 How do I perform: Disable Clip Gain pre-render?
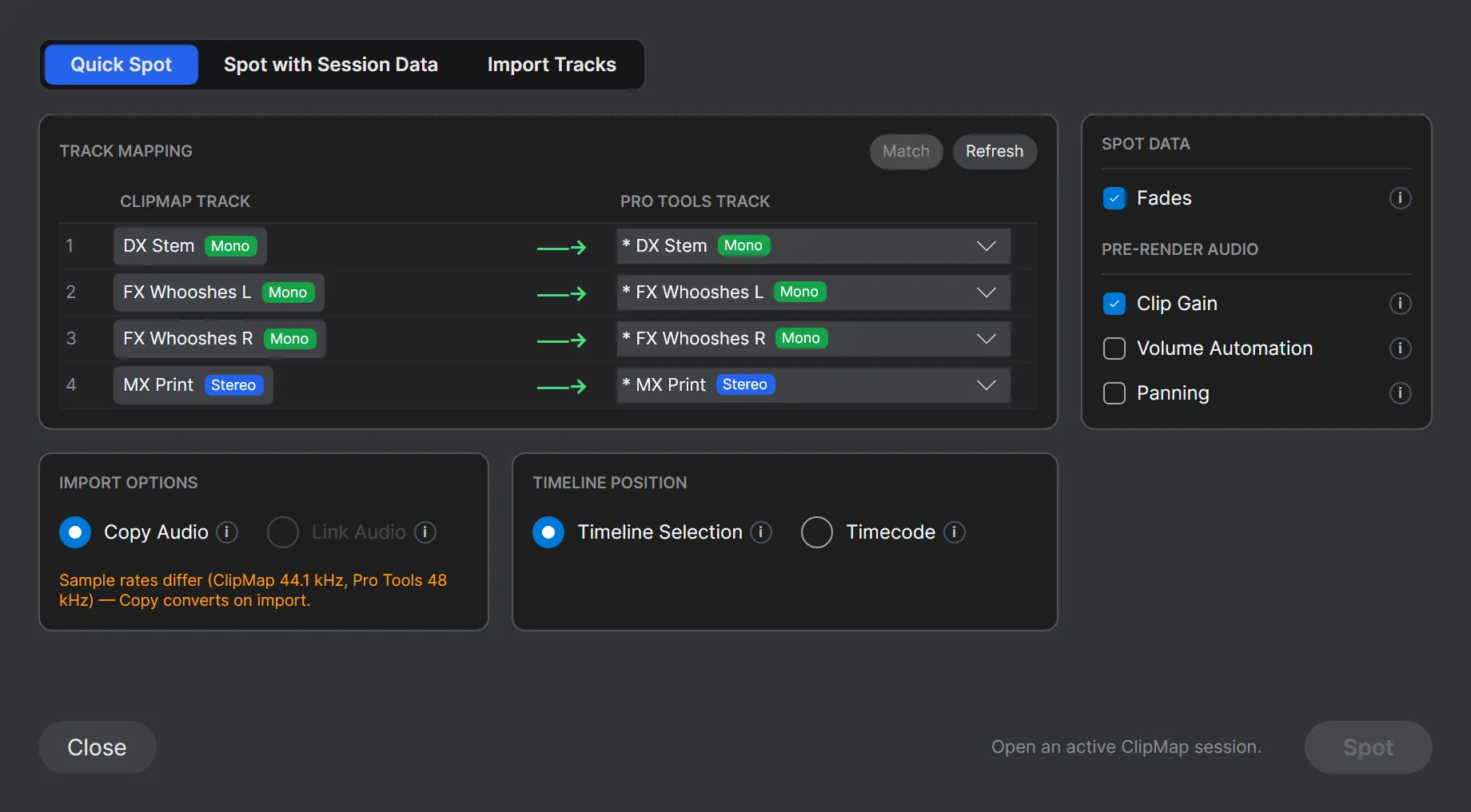coord(1114,304)
